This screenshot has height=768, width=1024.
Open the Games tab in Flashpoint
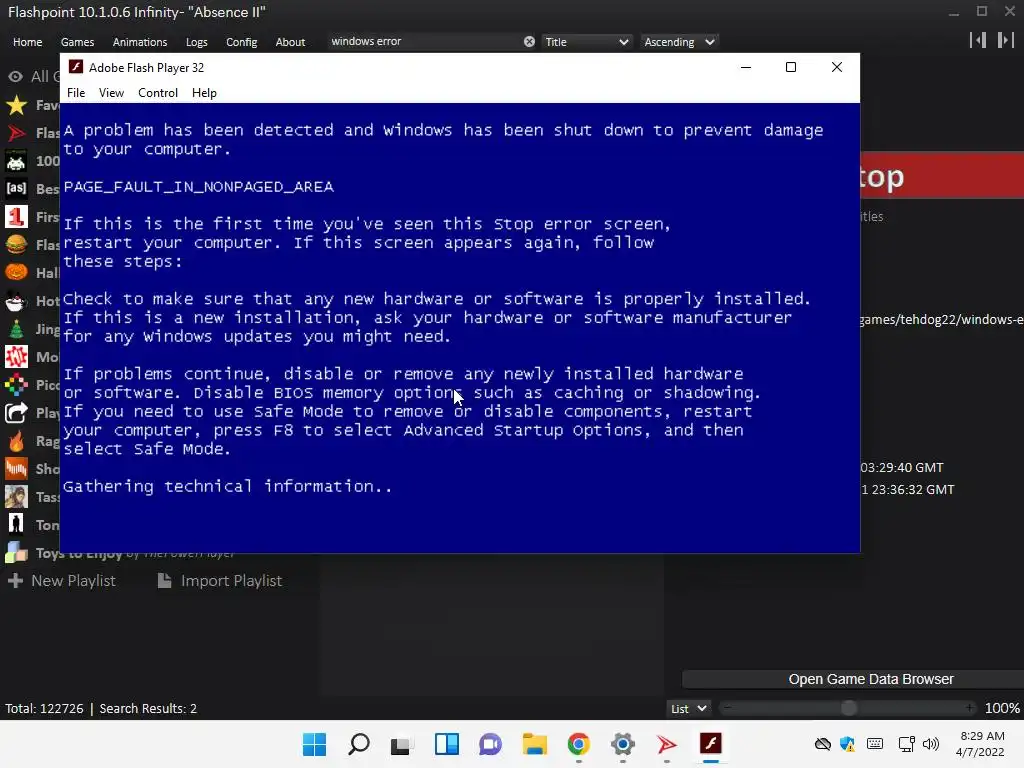pos(77,42)
